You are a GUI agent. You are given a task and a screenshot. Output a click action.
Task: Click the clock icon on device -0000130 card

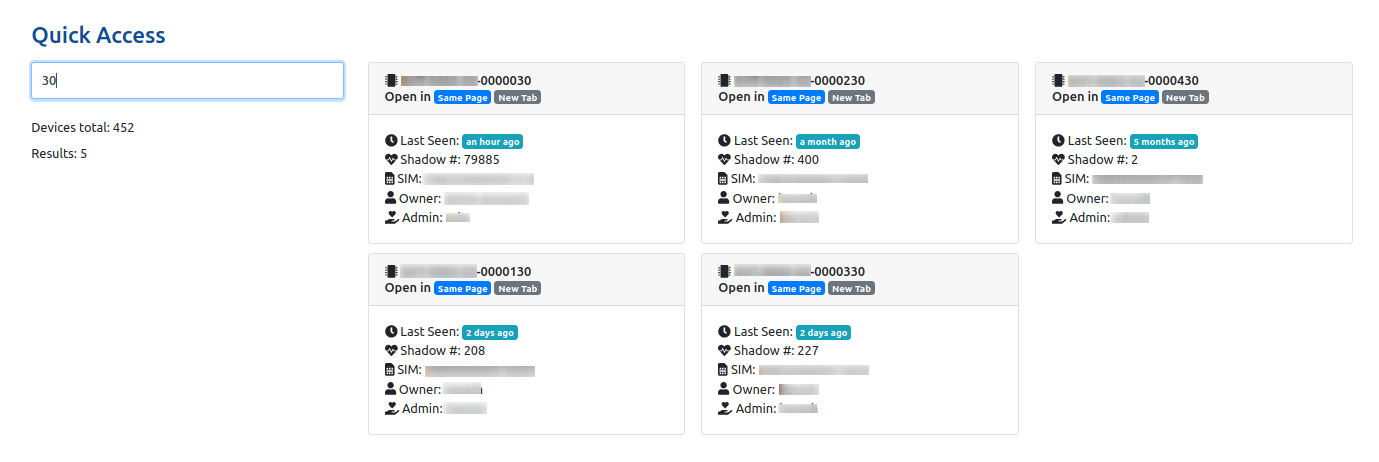(391, 332)
